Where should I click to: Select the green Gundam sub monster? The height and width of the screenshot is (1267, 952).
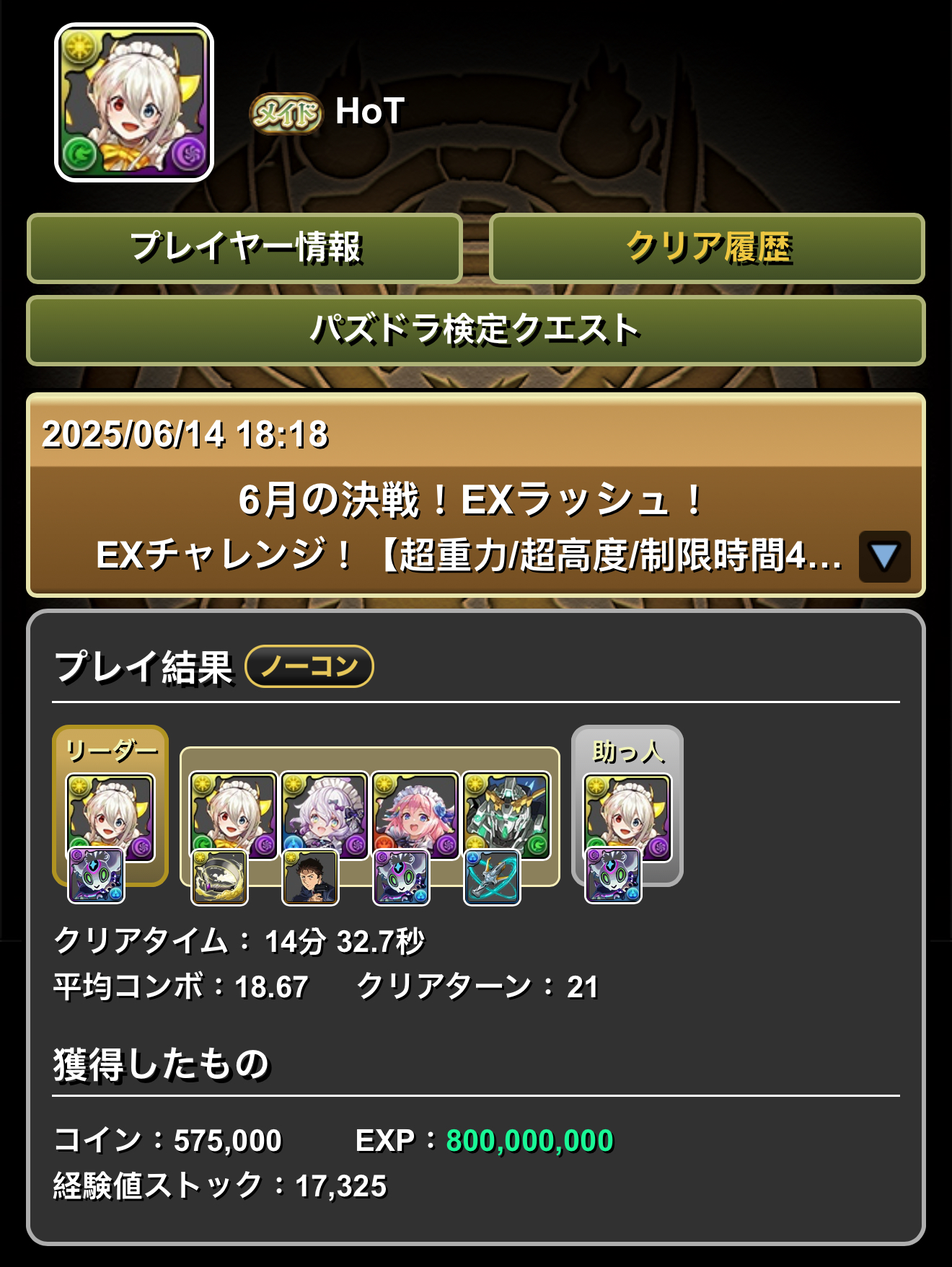point(506,816)
